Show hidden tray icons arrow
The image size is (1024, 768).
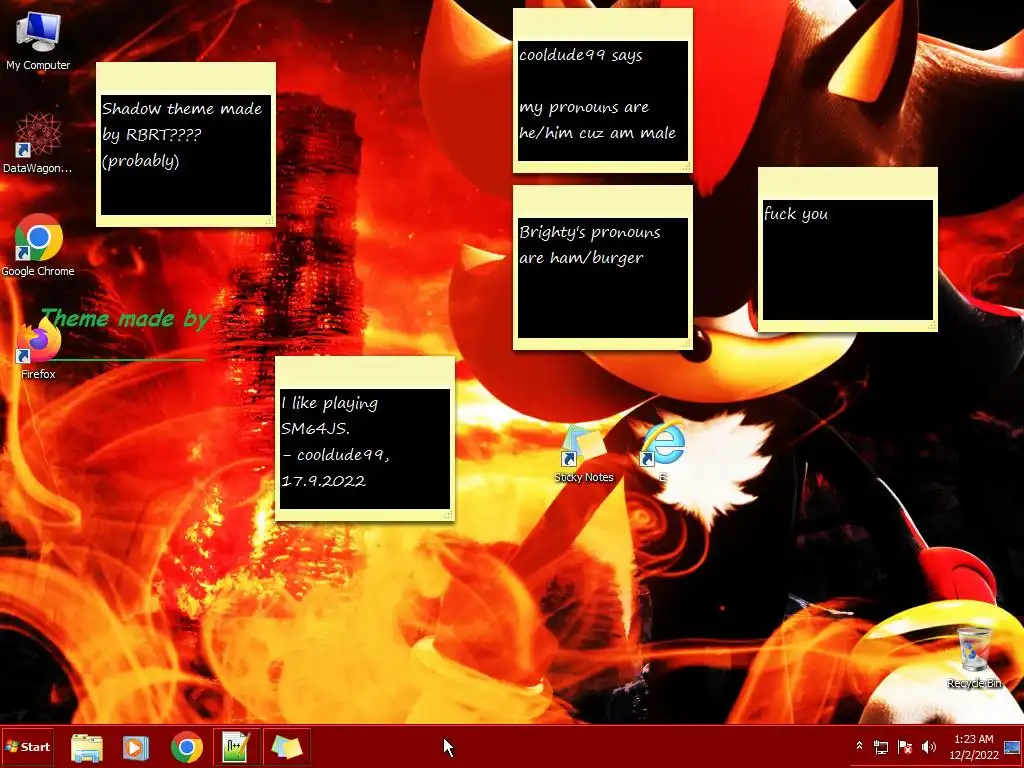[859, 746]
